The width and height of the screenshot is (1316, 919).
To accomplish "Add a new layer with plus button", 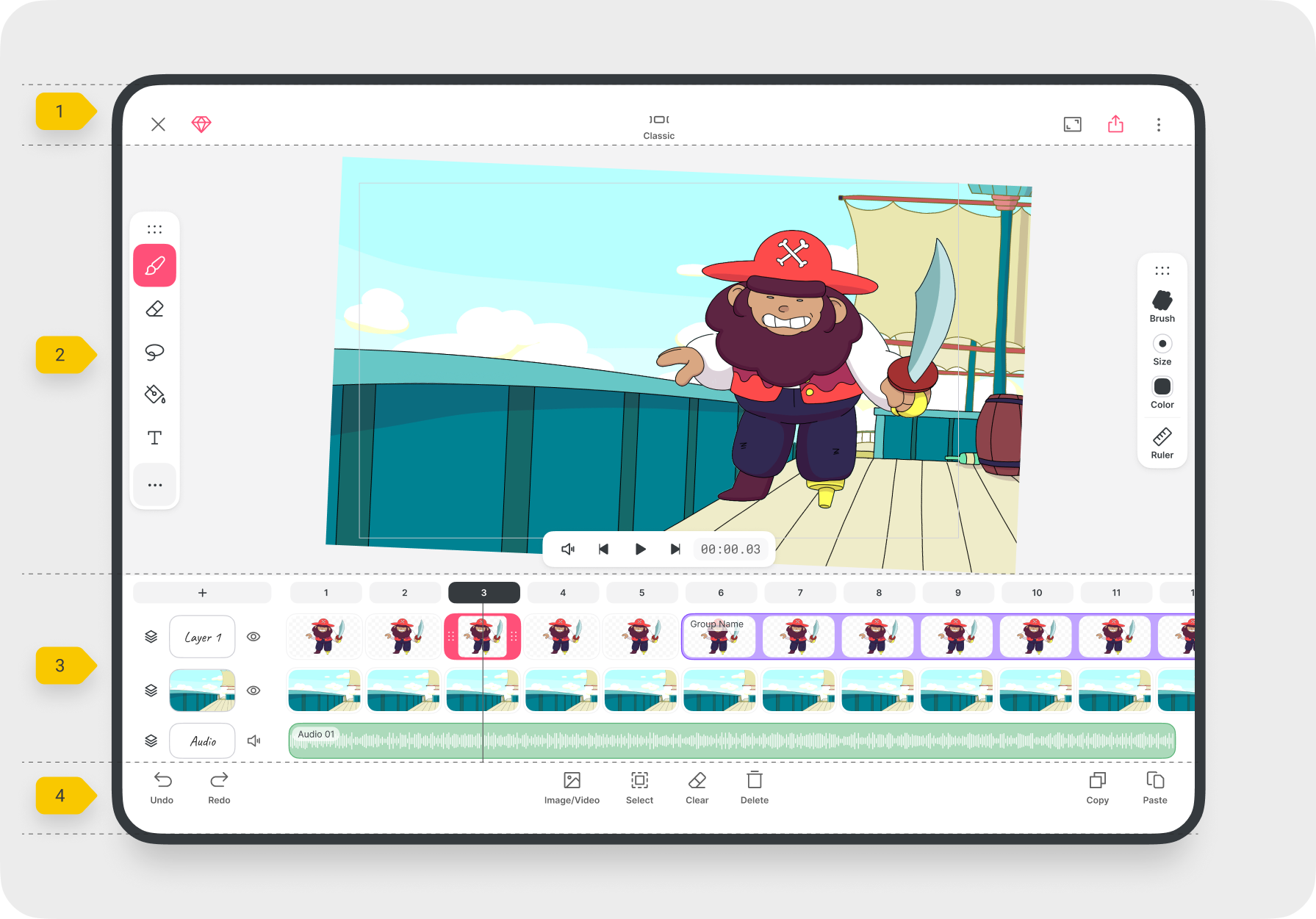I will [x=202, y=593].
